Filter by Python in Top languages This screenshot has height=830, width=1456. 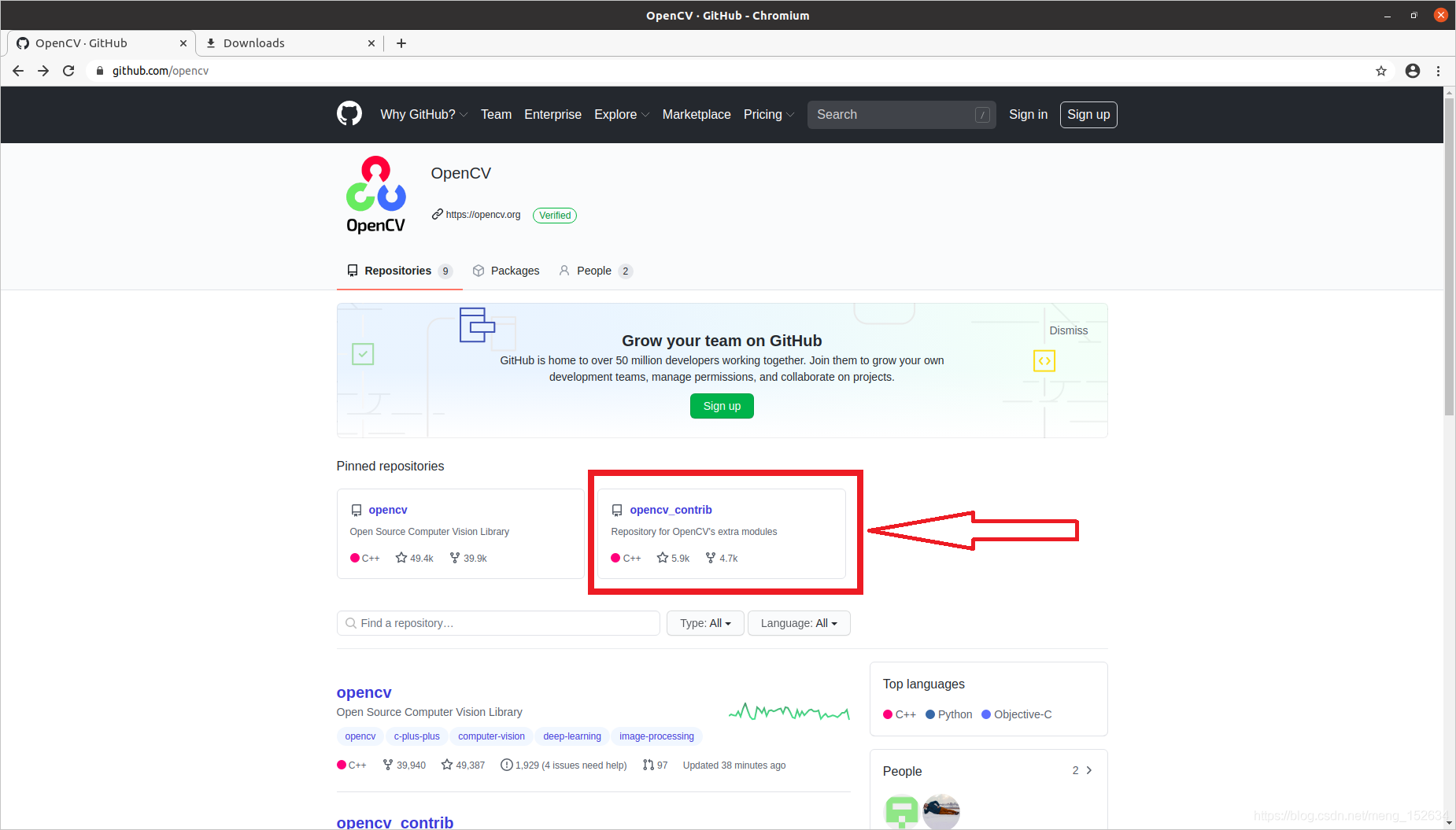(x=949, y=714)
